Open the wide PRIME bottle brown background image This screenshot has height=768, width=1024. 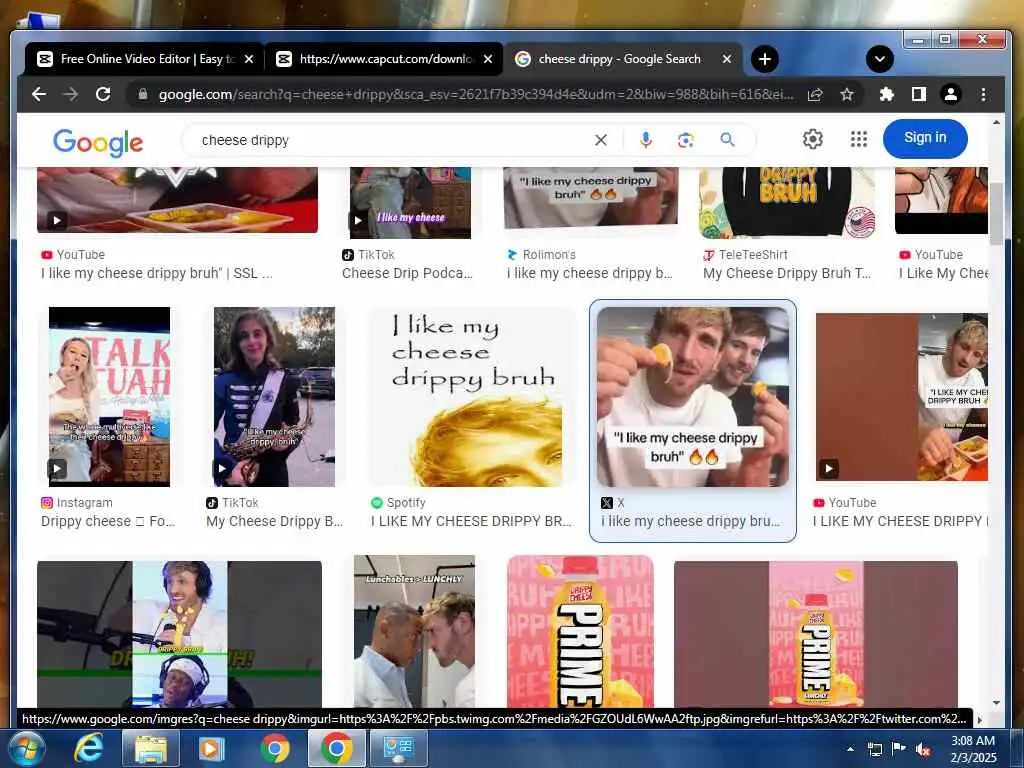pyautogui.click(x=816, y=633)
